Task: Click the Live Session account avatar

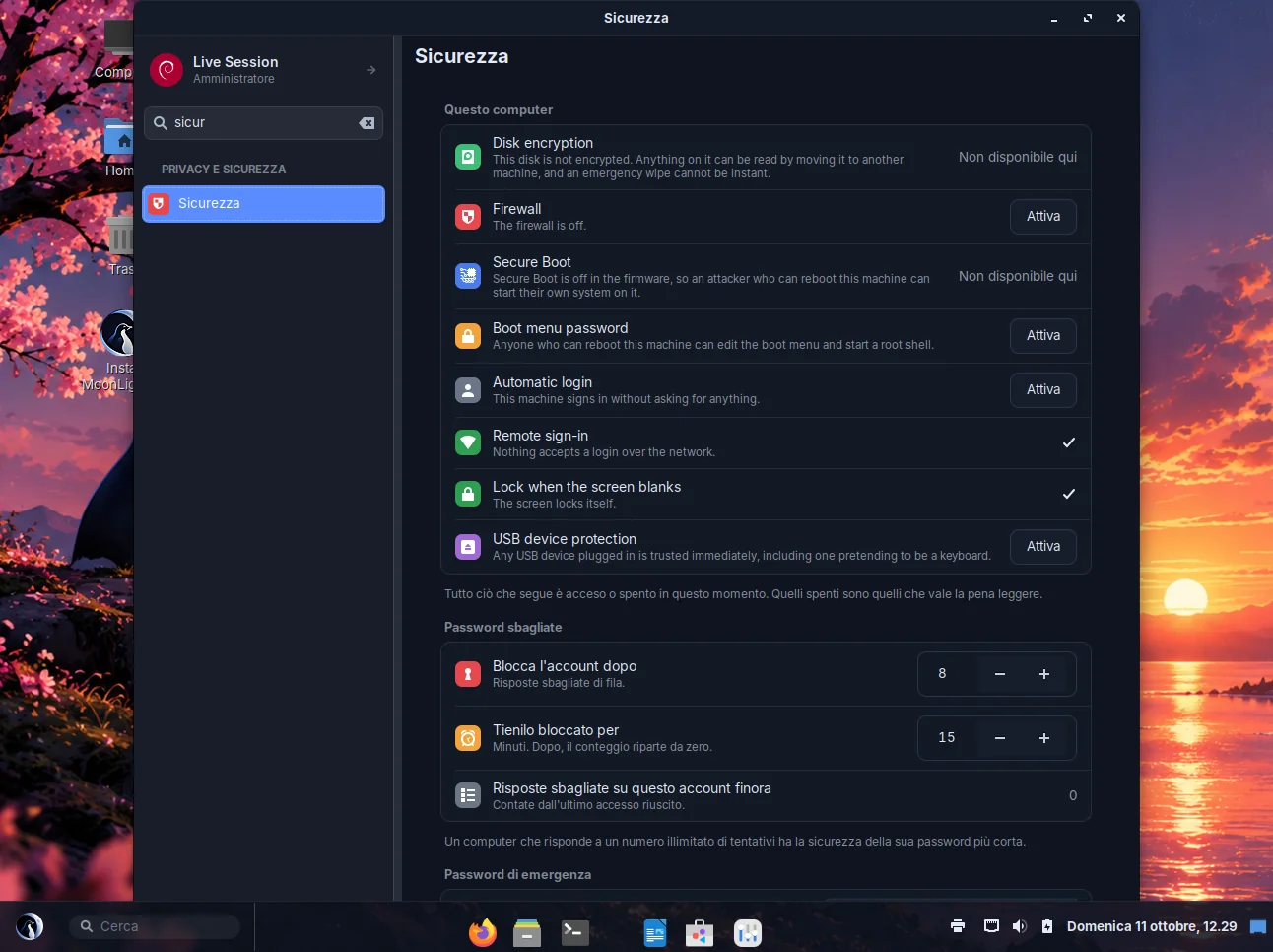Action: click(167, 70)
